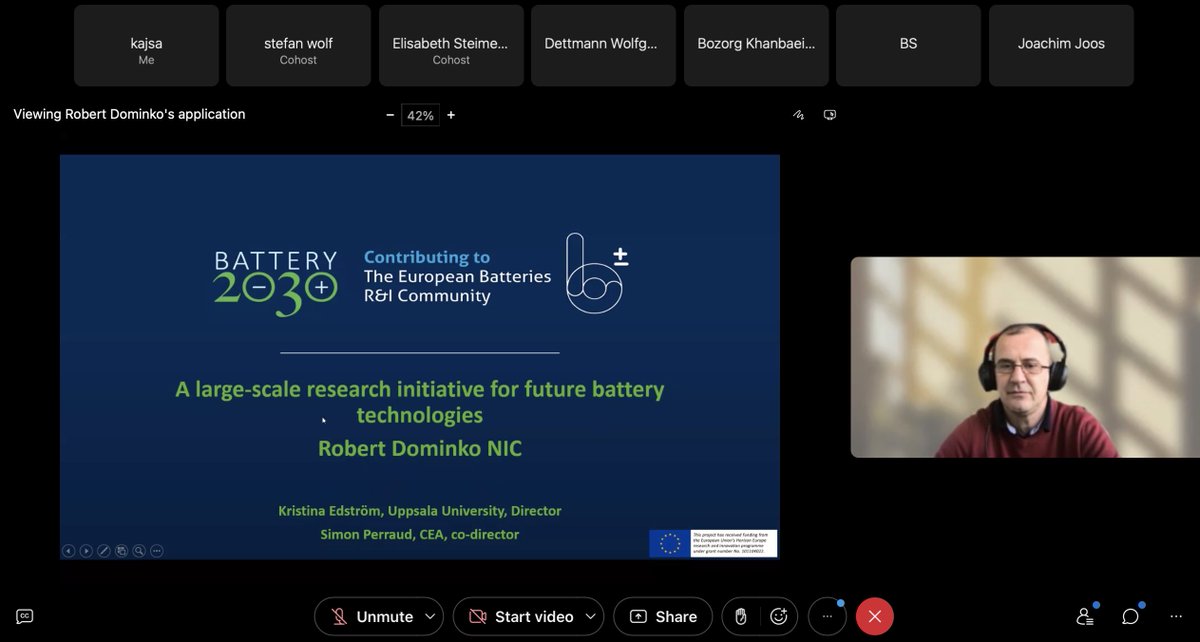Click the BATTERY 2030+ logo on slide
This screenshot has height=642, width=1200.
tap(276, 284)
